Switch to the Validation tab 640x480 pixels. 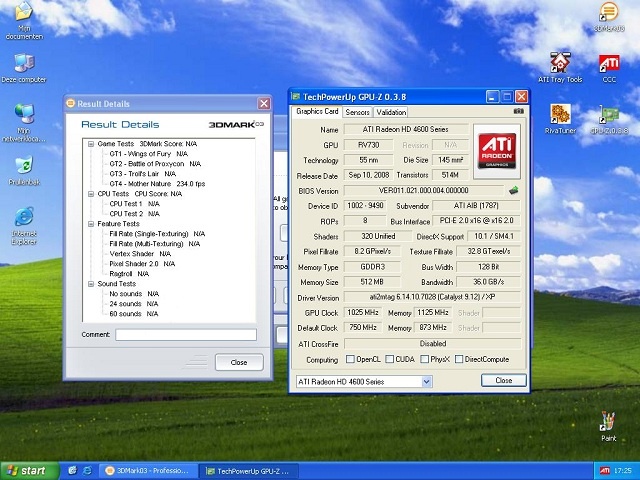(x=391, y=112)
